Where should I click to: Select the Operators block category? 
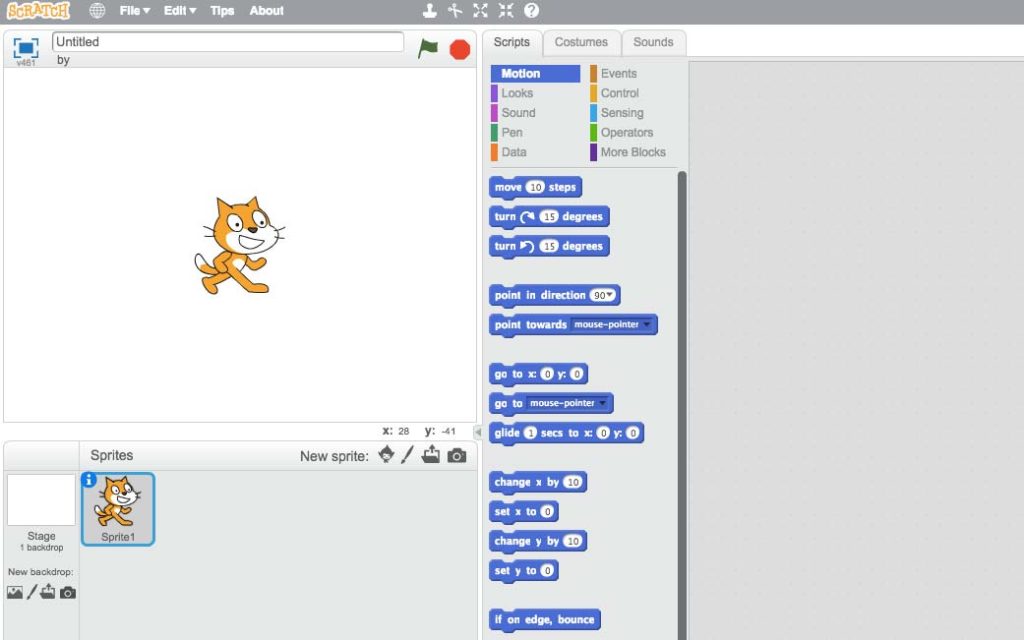(x=626, y=133)
